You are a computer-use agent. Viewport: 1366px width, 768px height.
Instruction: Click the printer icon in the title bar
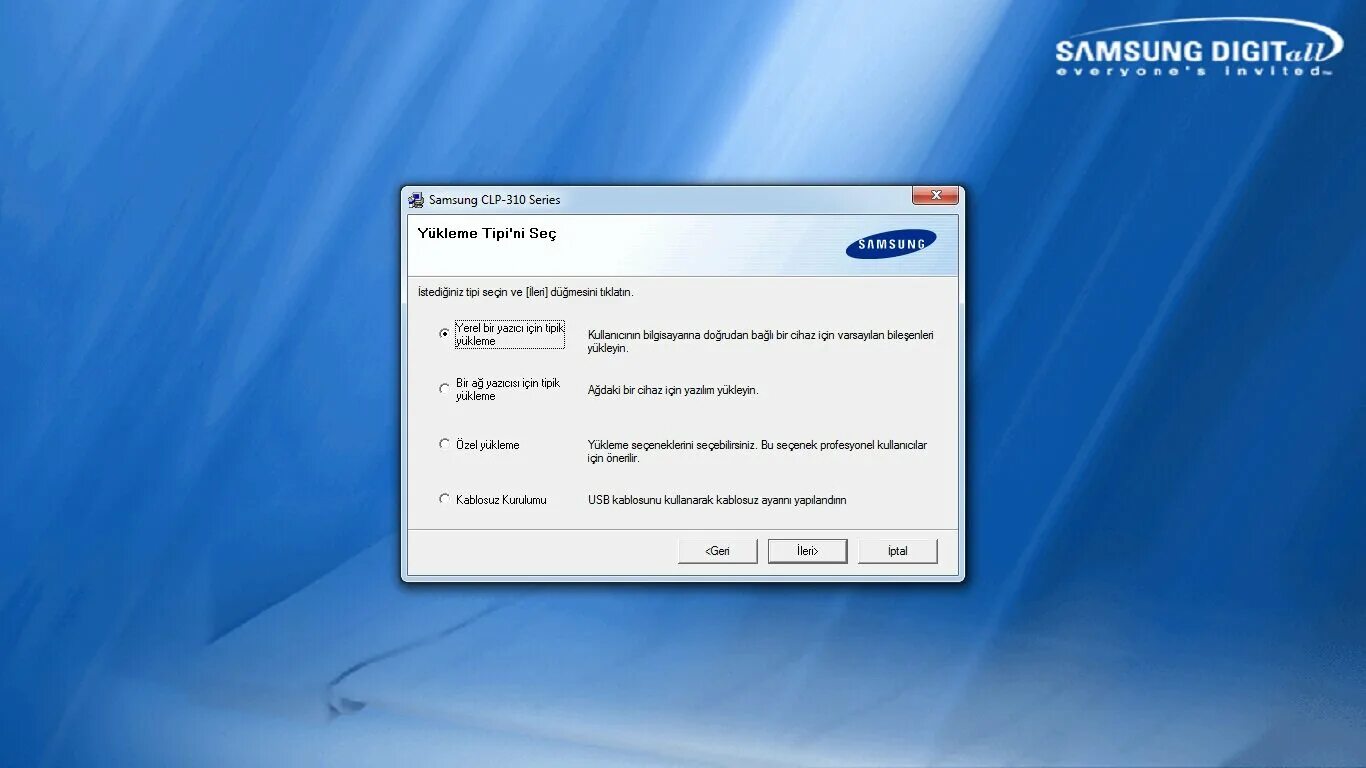[416, 200]
